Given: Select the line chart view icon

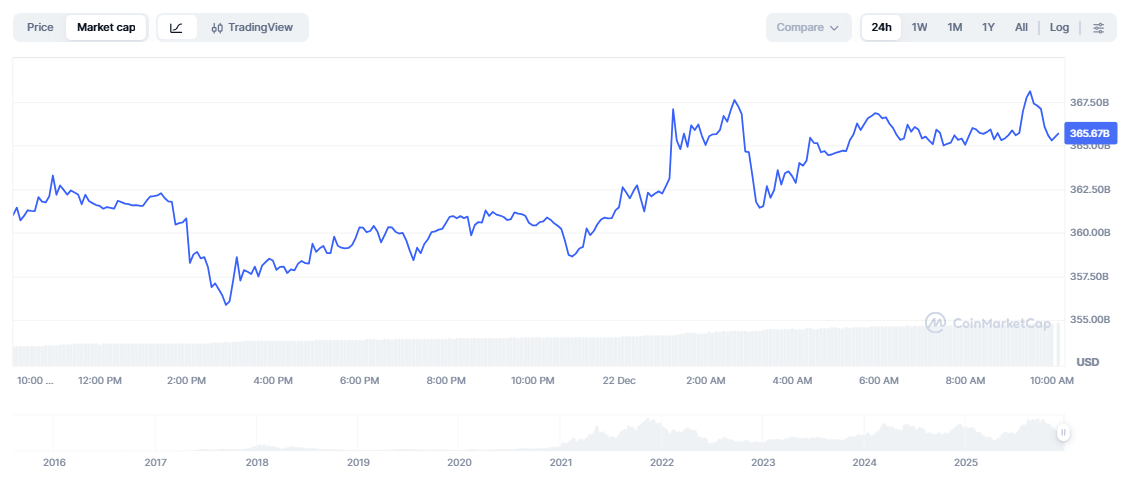Looking at the screenshot, I should (176, 28).
